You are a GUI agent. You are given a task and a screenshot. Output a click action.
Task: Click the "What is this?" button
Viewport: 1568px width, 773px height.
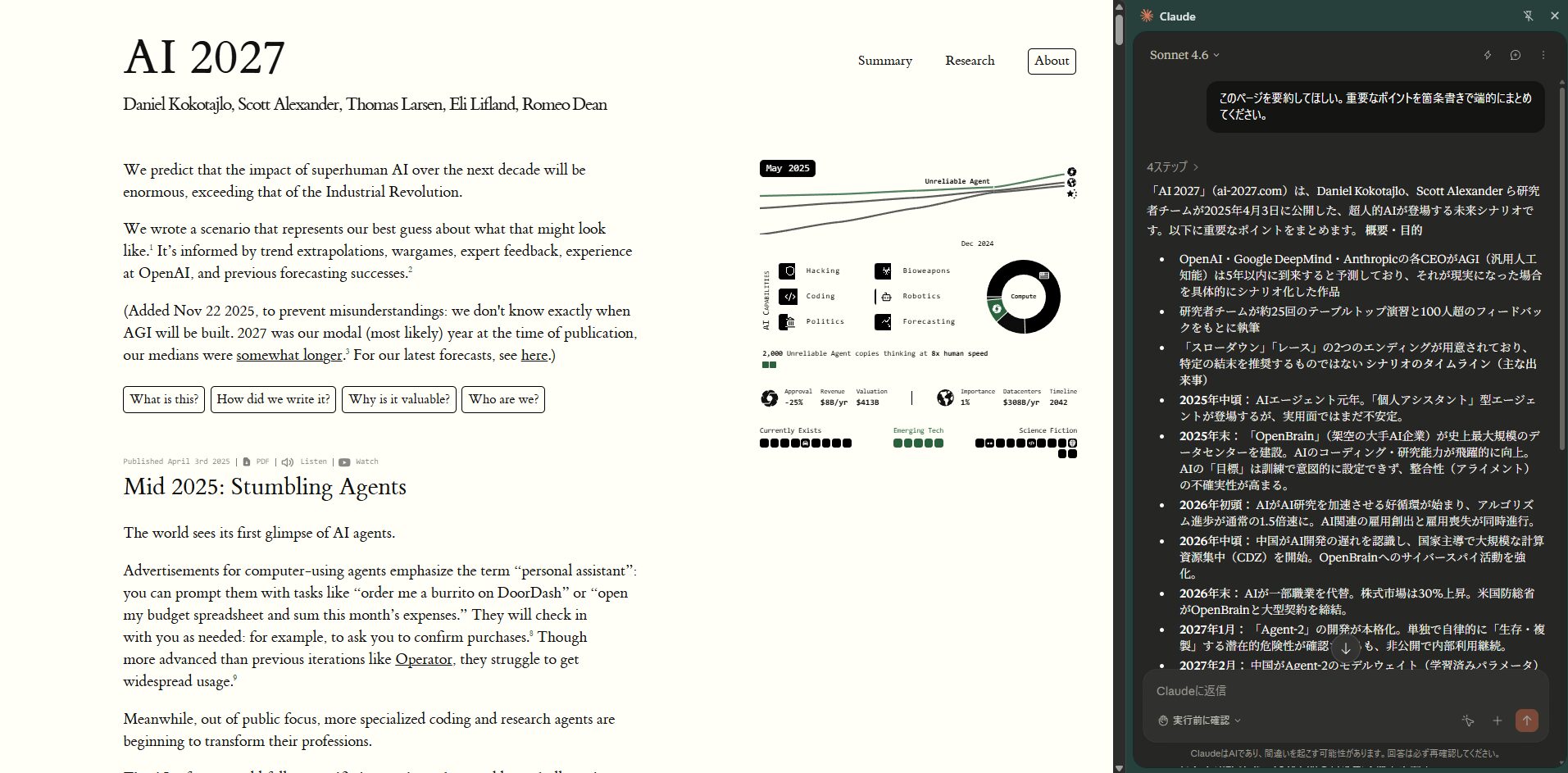tap(164, 399)
